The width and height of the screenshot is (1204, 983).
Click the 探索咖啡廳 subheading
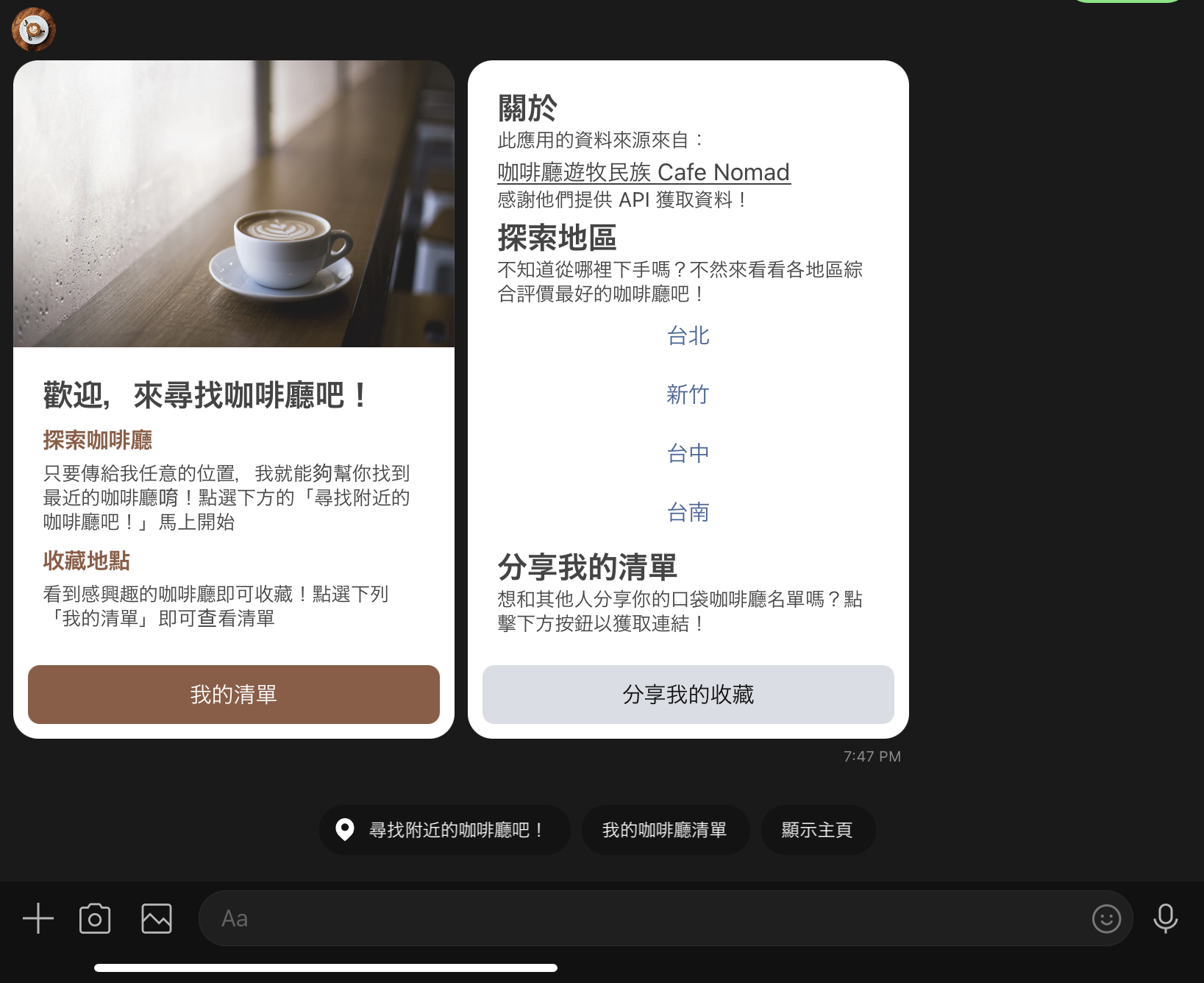pyautogui.click(x=98, y=441)
